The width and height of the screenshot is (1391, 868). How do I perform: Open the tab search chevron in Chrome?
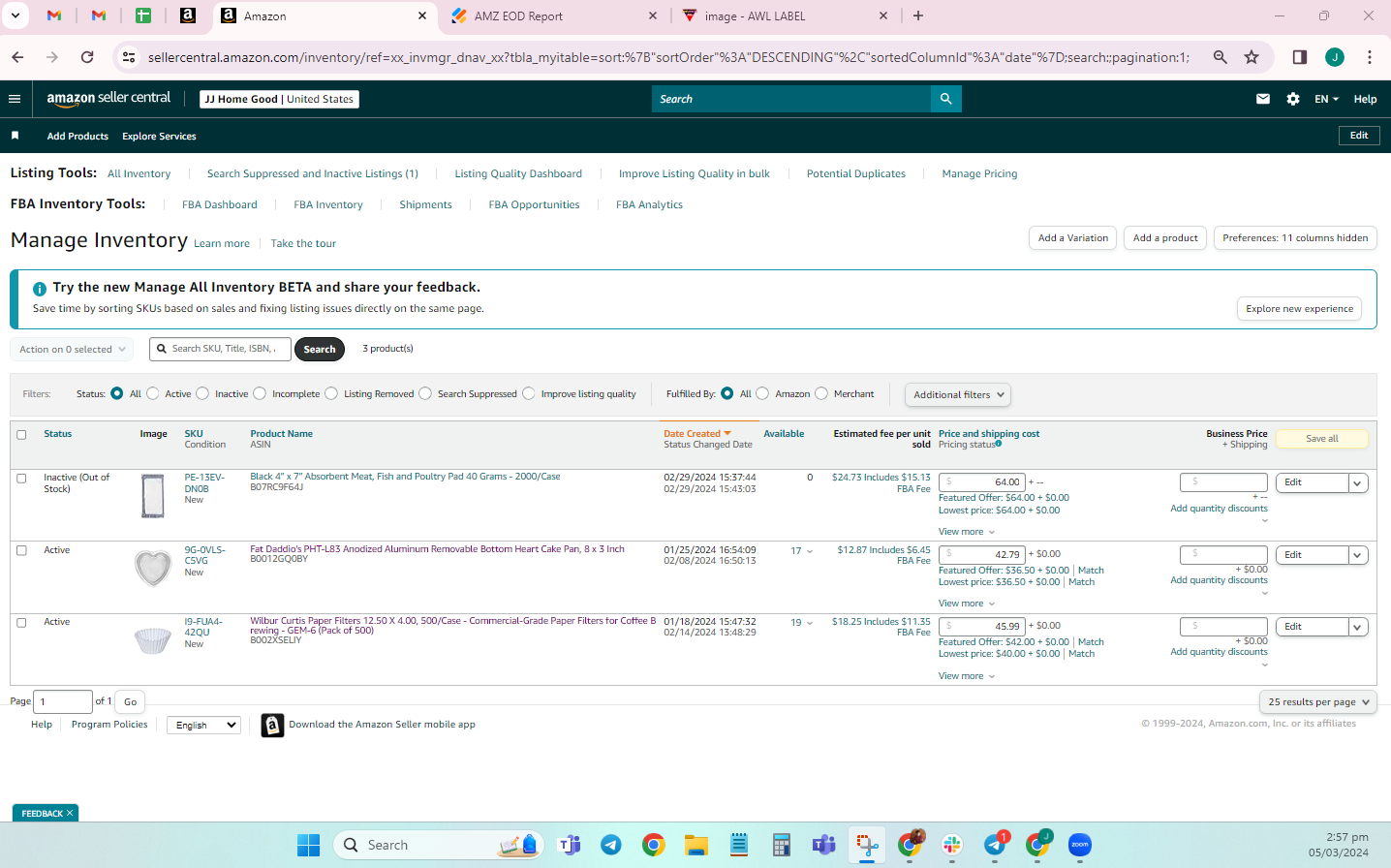pyautogui.click(x=15, y=15)
